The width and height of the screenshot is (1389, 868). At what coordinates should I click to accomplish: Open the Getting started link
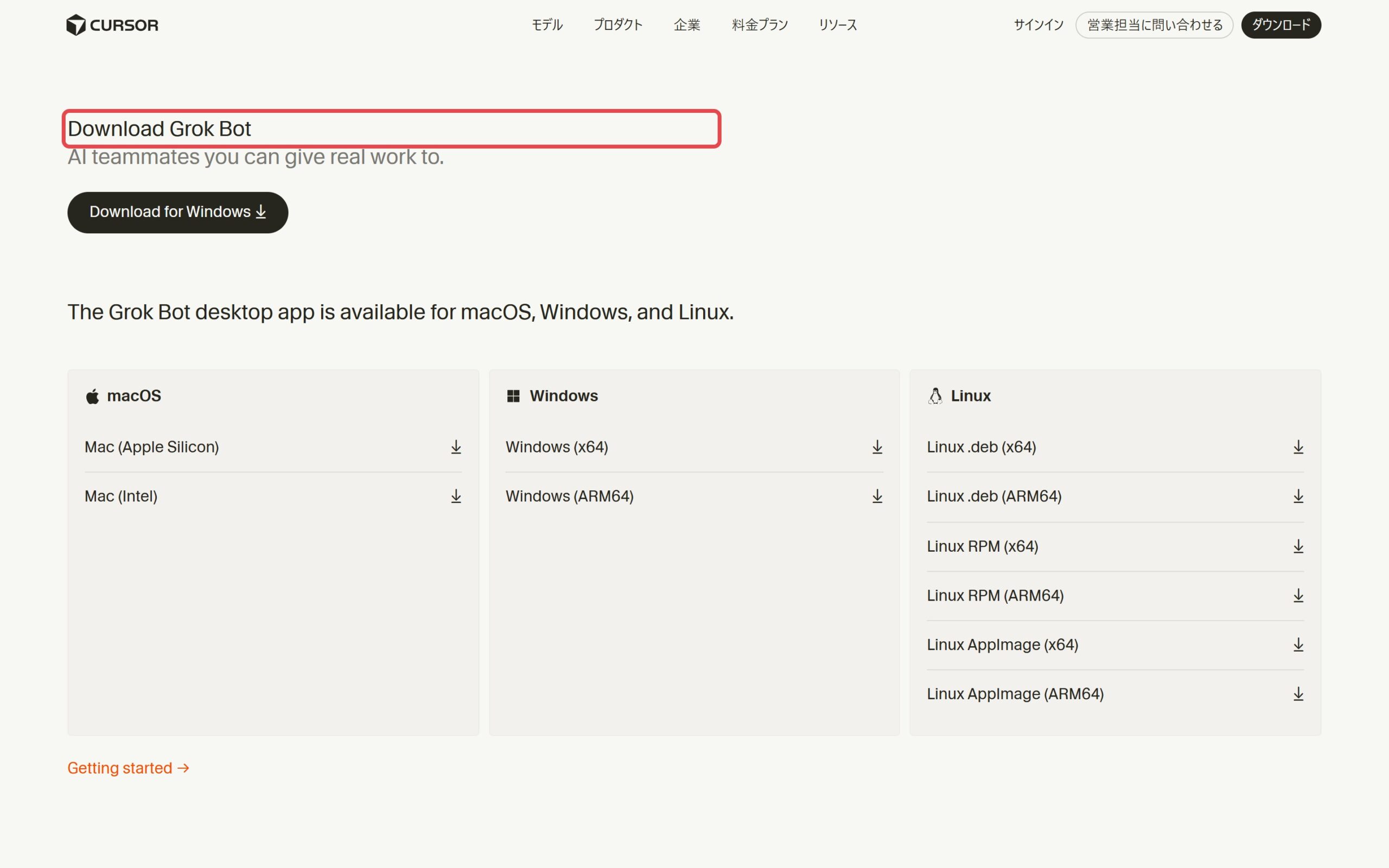(x=129, y=768)
